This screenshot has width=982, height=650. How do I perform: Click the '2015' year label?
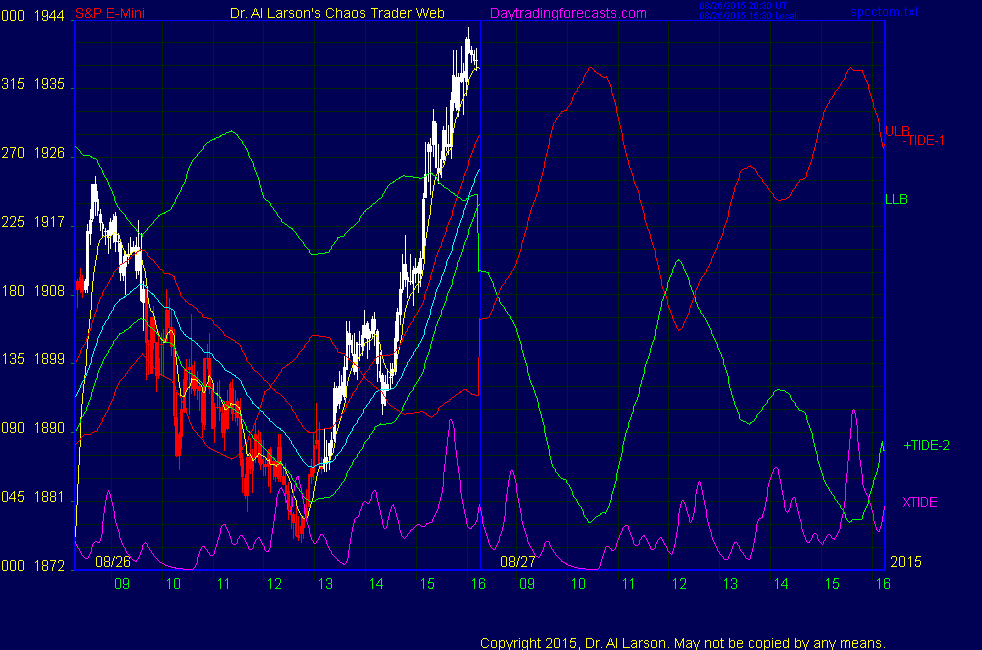pyautogui.click(x=906, y=562)
